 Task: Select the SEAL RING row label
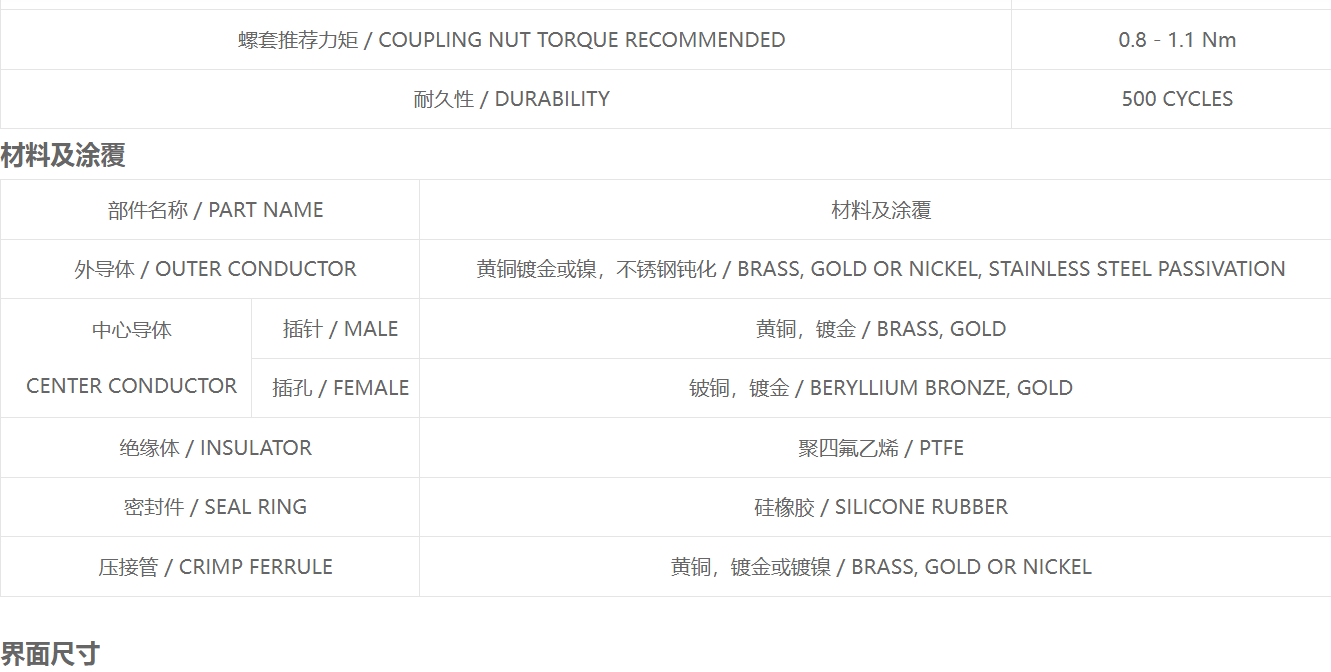210,507
